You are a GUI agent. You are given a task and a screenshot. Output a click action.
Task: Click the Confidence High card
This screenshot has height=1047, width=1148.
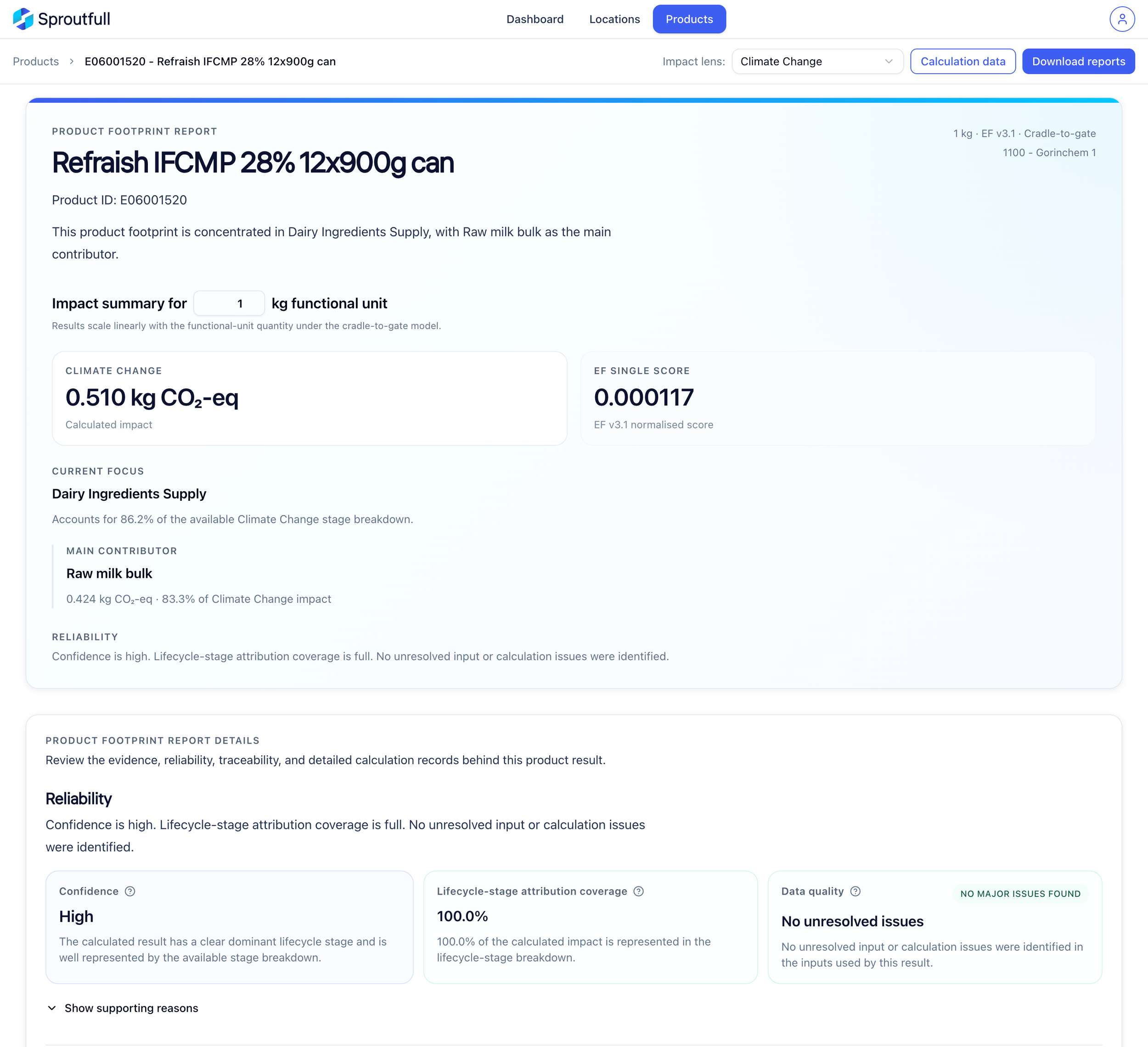[230, 927]
